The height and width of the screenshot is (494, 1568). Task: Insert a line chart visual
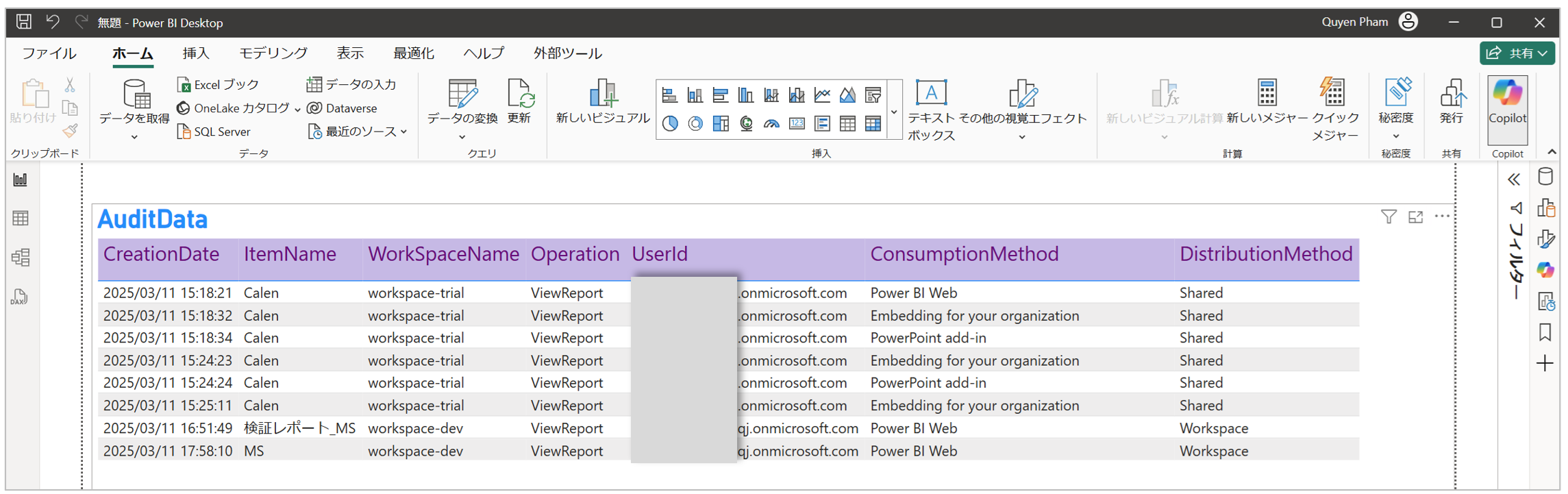[822, 95]
